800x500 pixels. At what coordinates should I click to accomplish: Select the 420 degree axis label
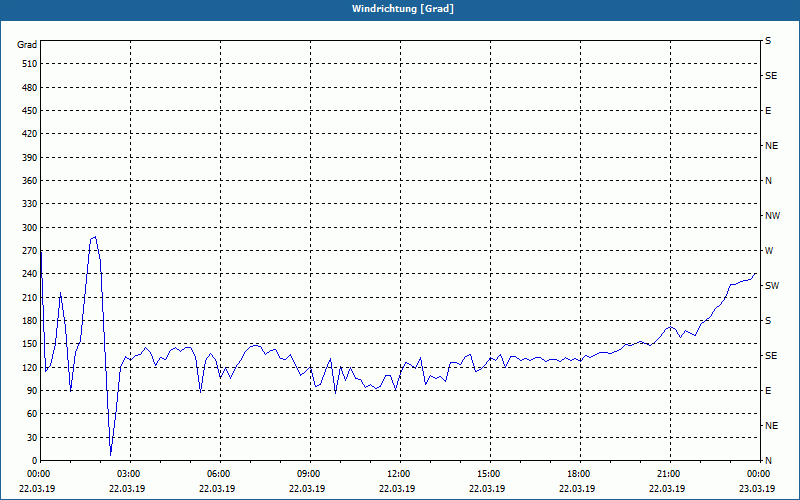tap(30, 134)
